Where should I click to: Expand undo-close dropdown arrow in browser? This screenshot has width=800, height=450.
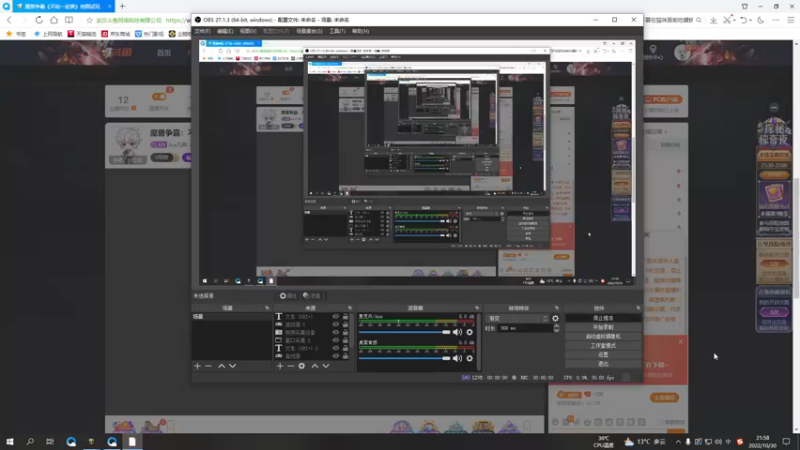click(751, 20)
